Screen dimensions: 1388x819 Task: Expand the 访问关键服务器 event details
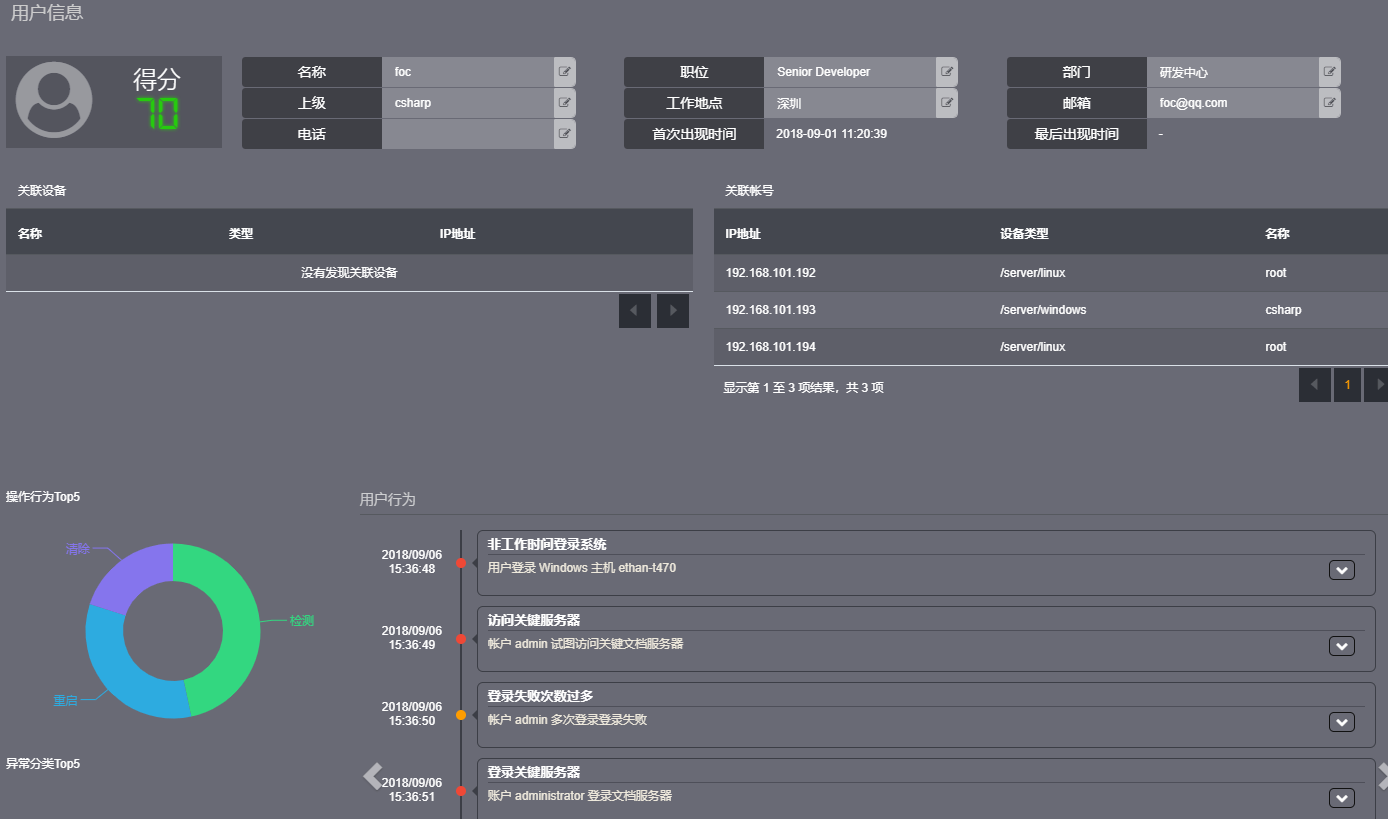click(x=1341, y=646)
